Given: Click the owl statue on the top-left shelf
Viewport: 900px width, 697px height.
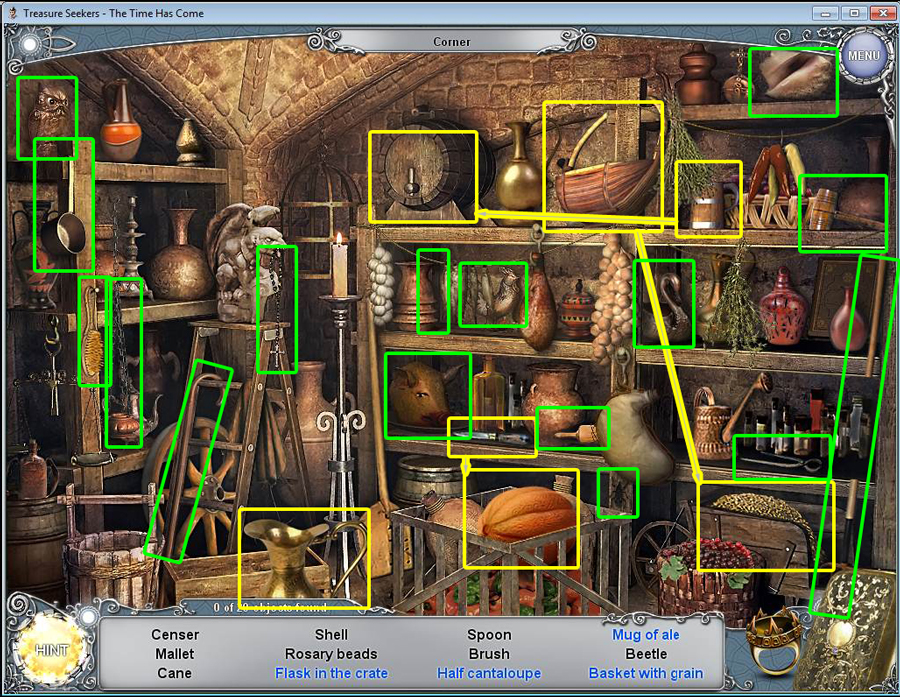Looking at the screenshot, I should (x=47, y=113).
